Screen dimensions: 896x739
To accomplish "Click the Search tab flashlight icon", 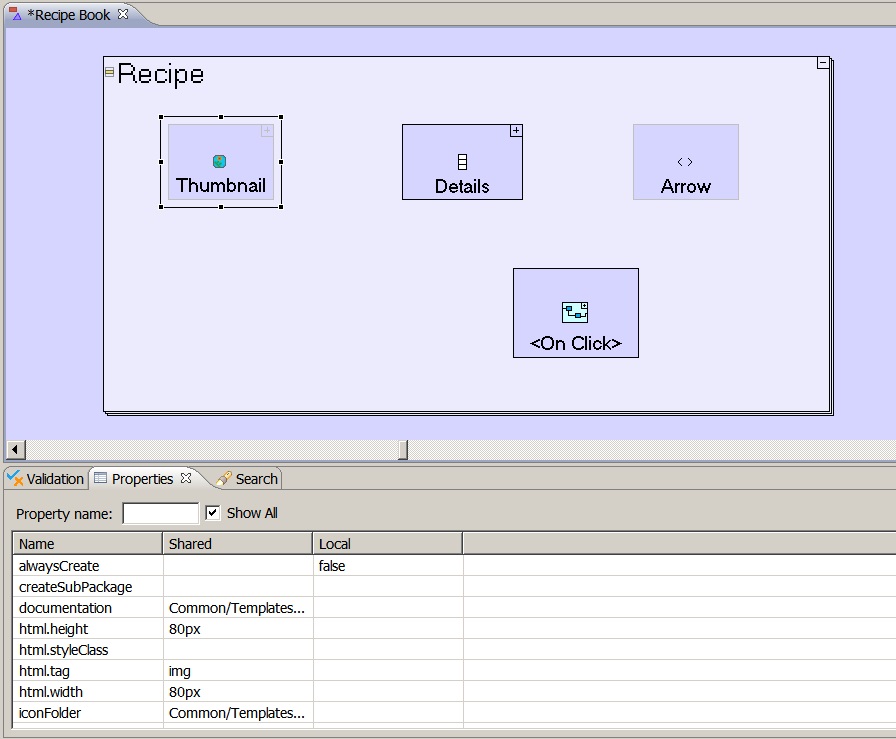I will click(224, 479).
